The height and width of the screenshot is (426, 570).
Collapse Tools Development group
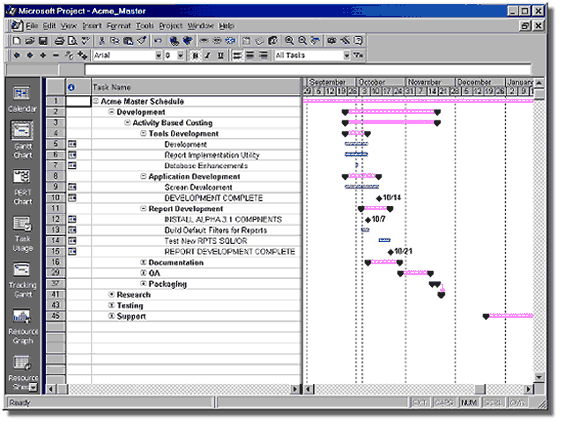coord(144,133)
